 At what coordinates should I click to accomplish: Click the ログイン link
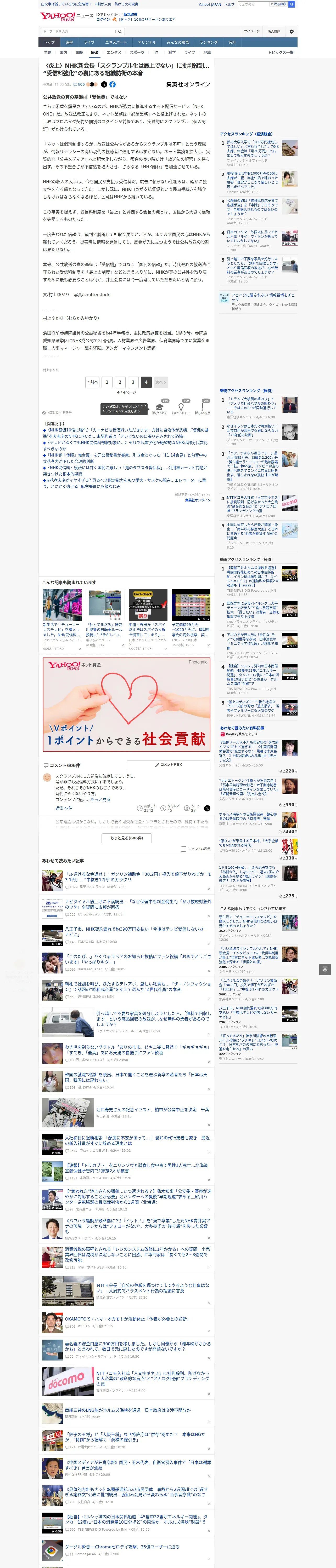pos(103,20)
